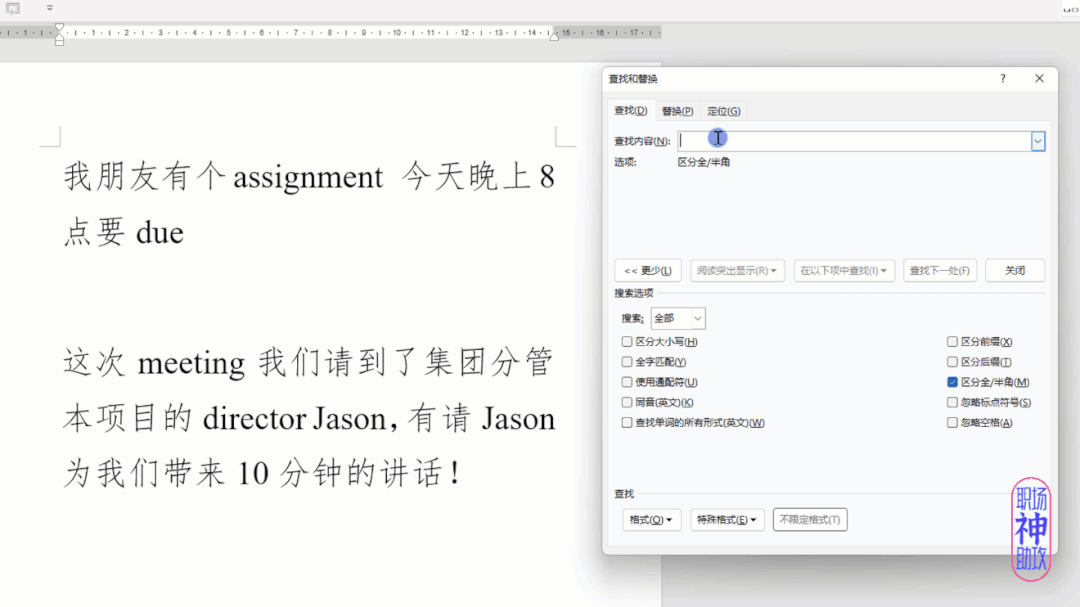Click the << 更少(L) button
The height and width of the screenshot is (607, 1080).
(x=647, y=271)
